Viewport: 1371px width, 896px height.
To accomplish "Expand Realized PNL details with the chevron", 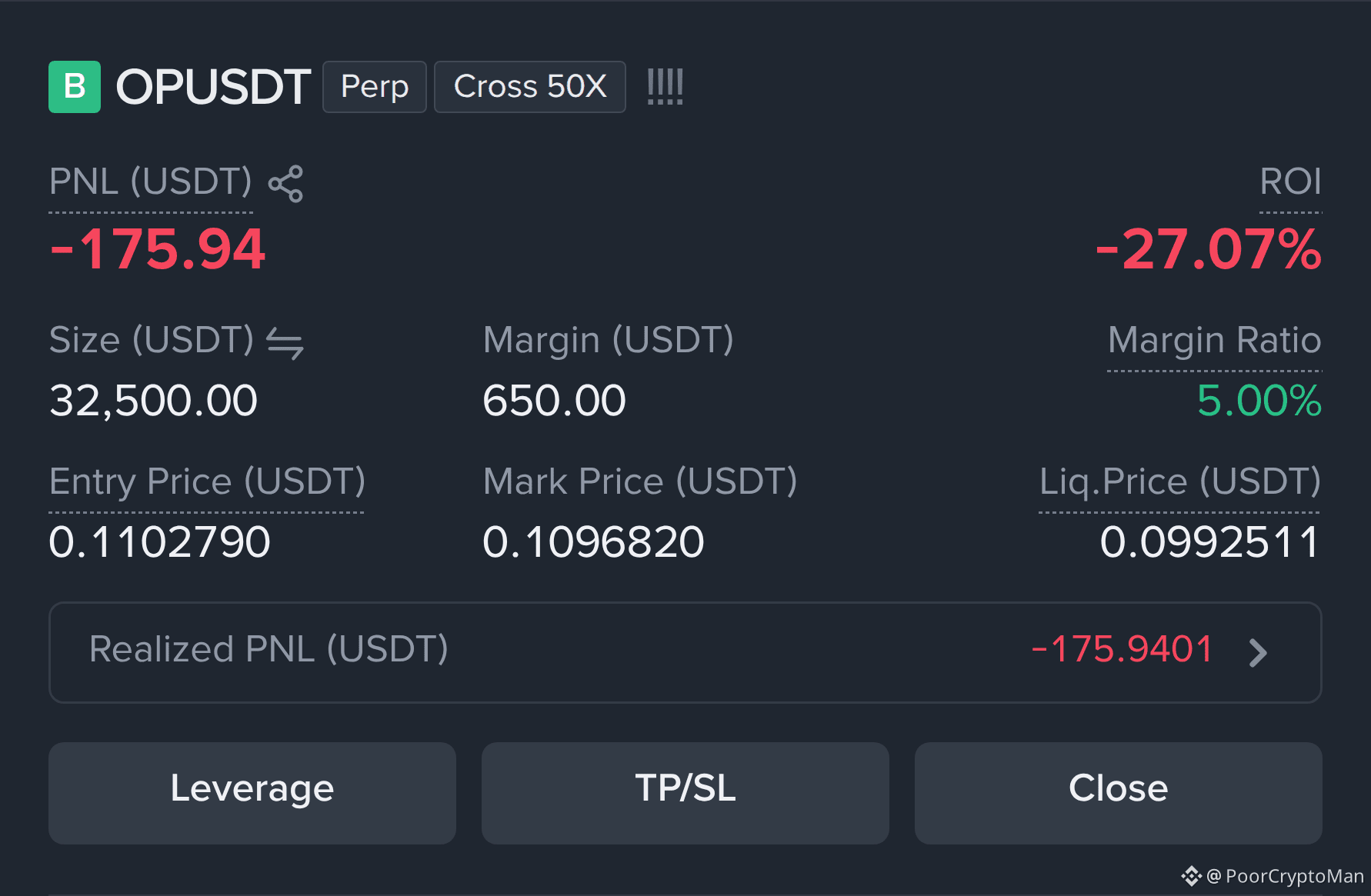I will pyautogui.click(x=1258, y=653).
